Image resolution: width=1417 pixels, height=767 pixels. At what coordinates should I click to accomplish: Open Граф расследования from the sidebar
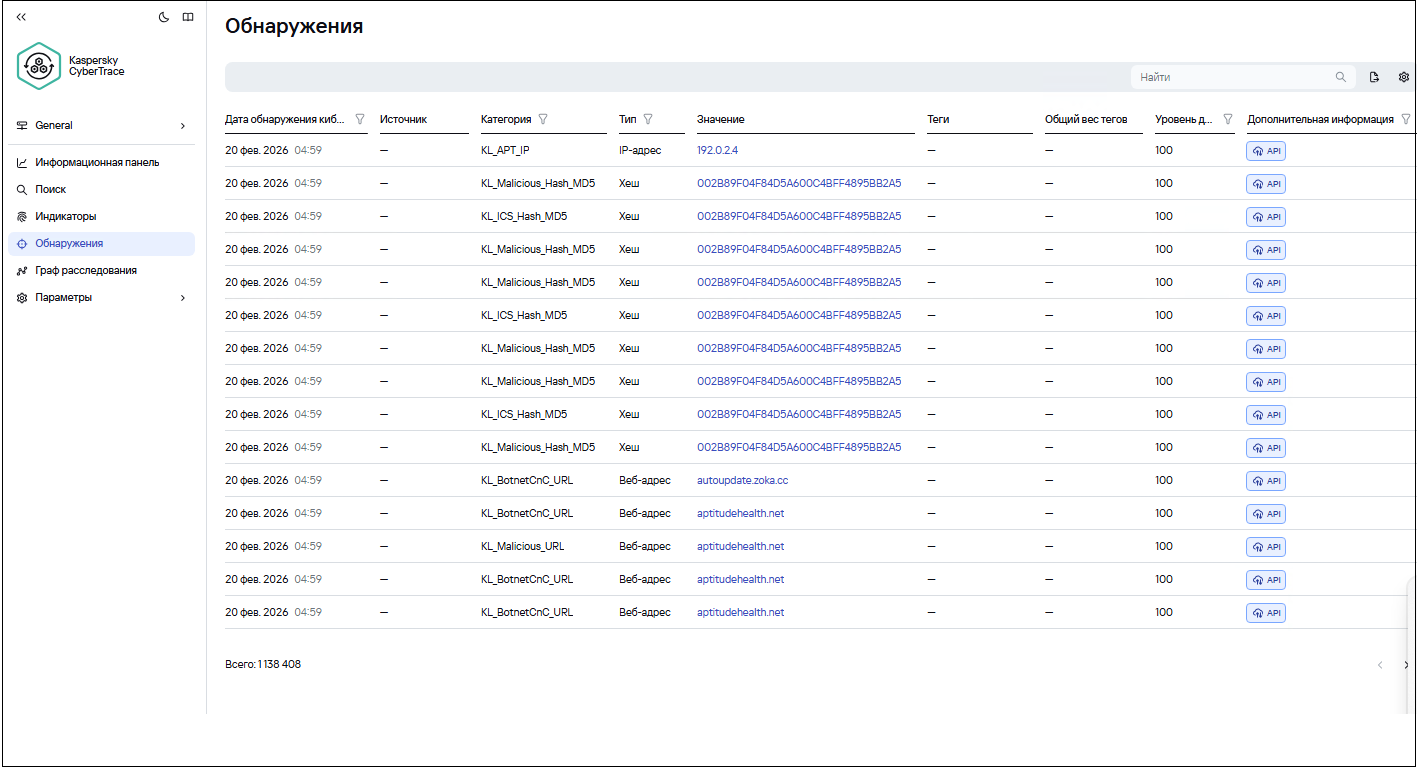tap(102, 270)
